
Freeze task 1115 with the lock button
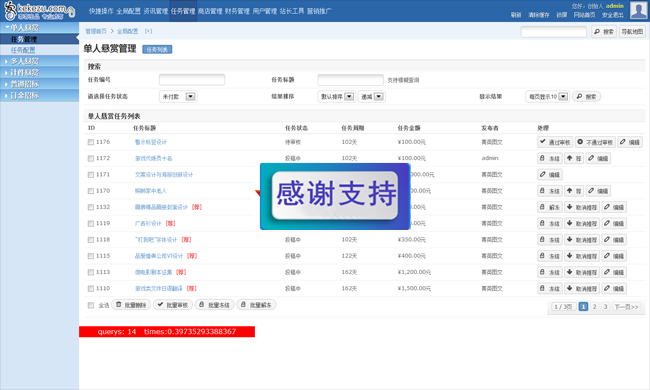(x=550, y=256)
